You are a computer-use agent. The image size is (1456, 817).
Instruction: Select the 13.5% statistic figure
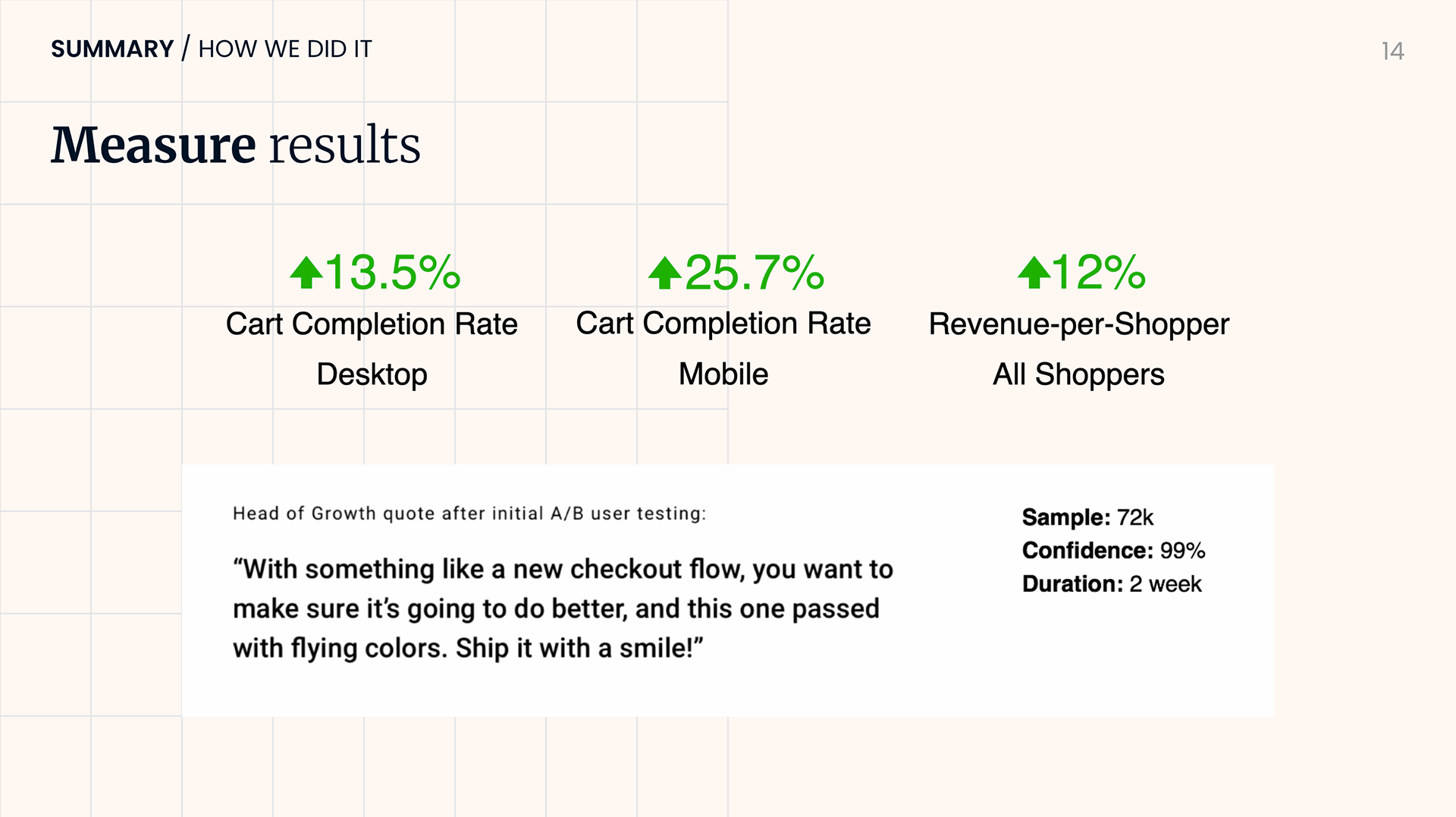[393, 272]
